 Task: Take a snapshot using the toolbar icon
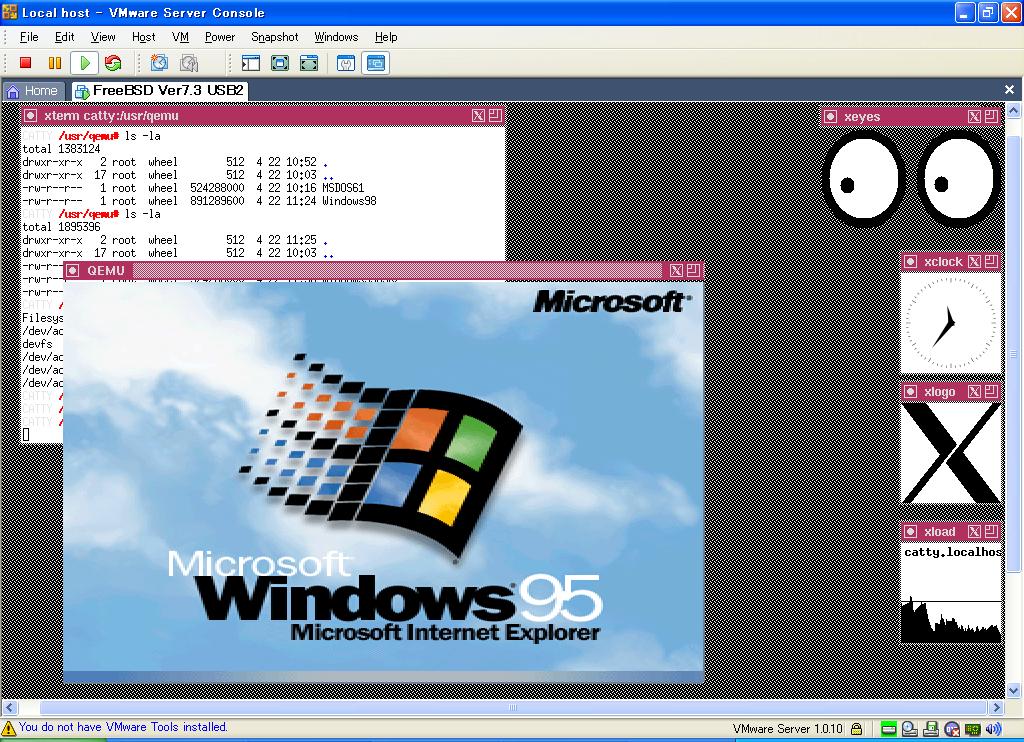159,63
